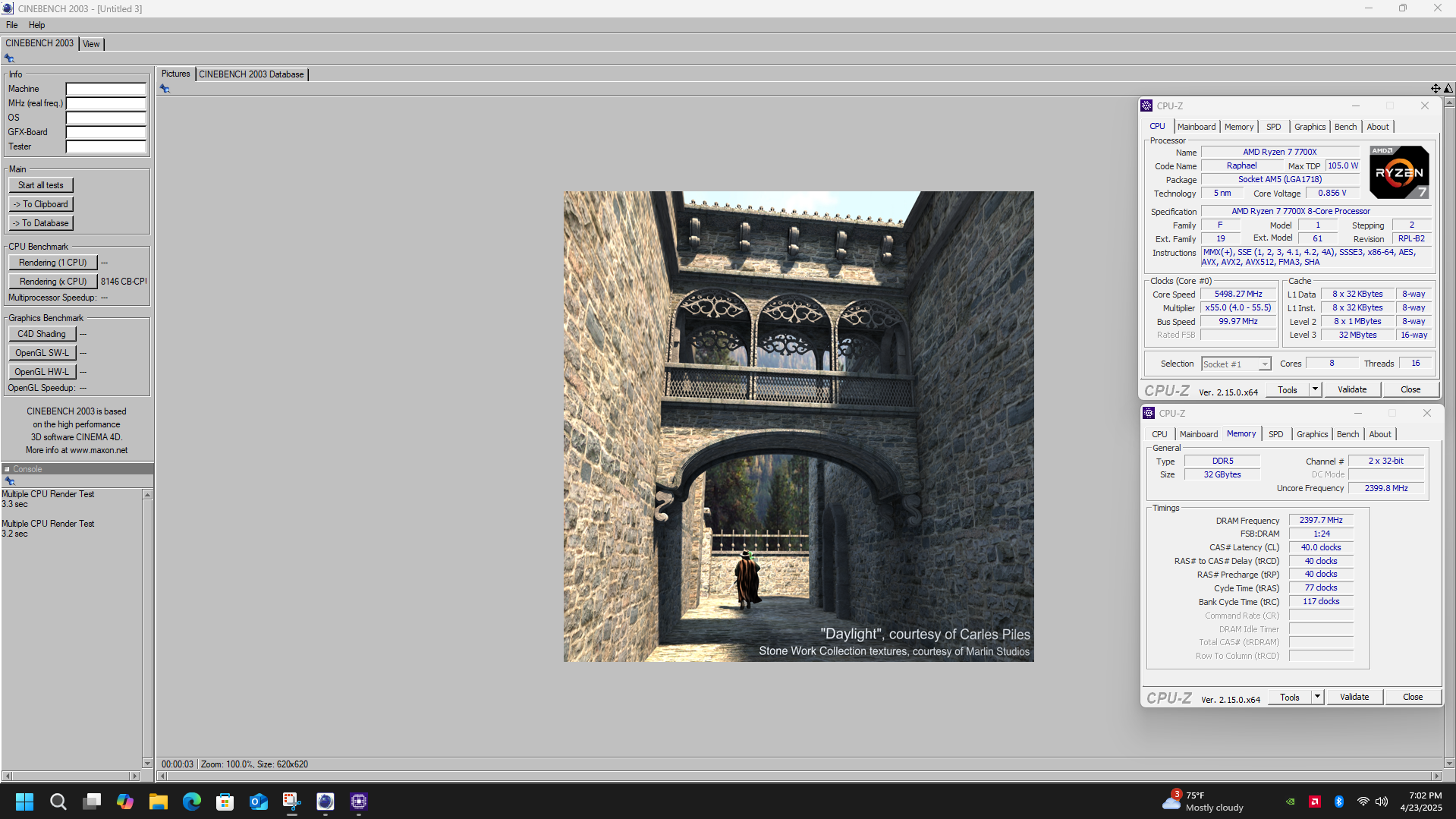1456x819 pixels.
Task: Click the rendered Daylight picture
Action: point(798,426)
